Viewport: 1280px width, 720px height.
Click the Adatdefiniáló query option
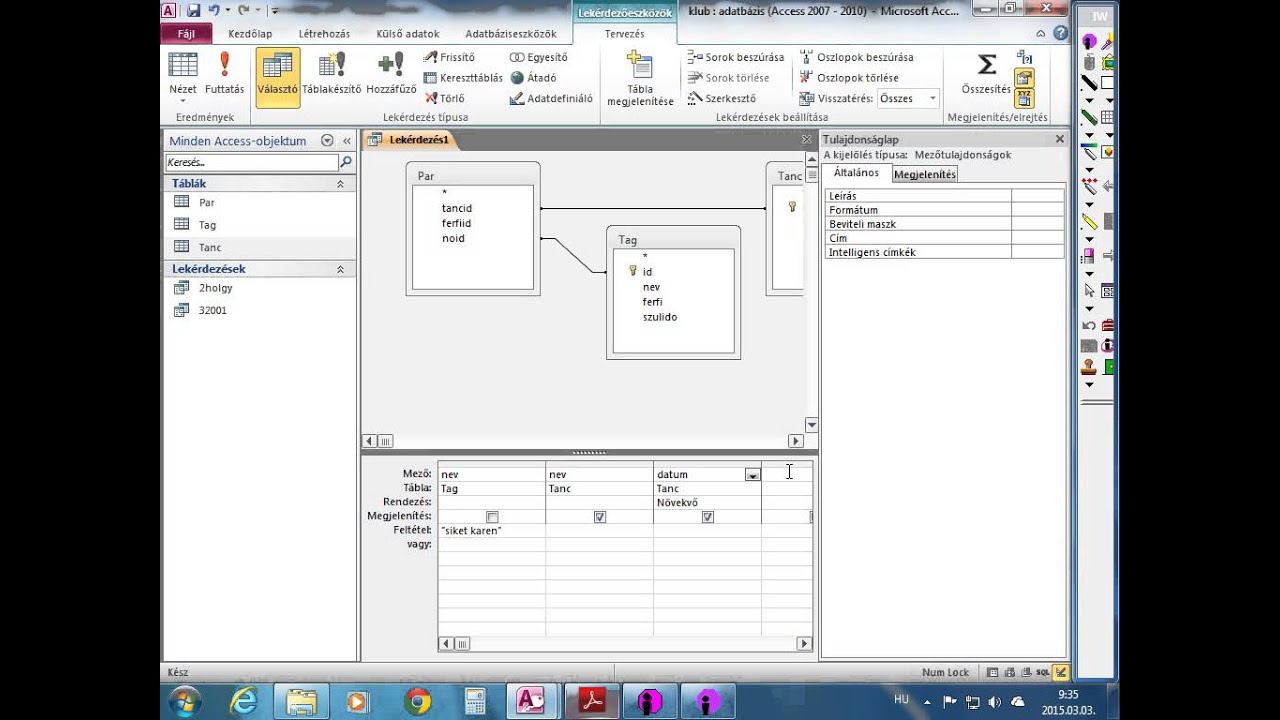pyautogui.click(x=551, y=99)
